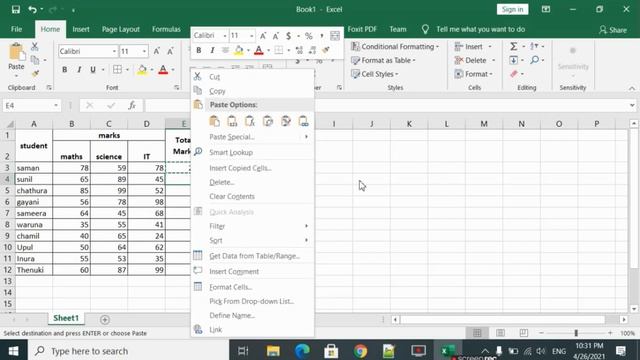Expand Cell Styles dropdown
This screenshot has height=360, width=640.
(x=397, y=74)
